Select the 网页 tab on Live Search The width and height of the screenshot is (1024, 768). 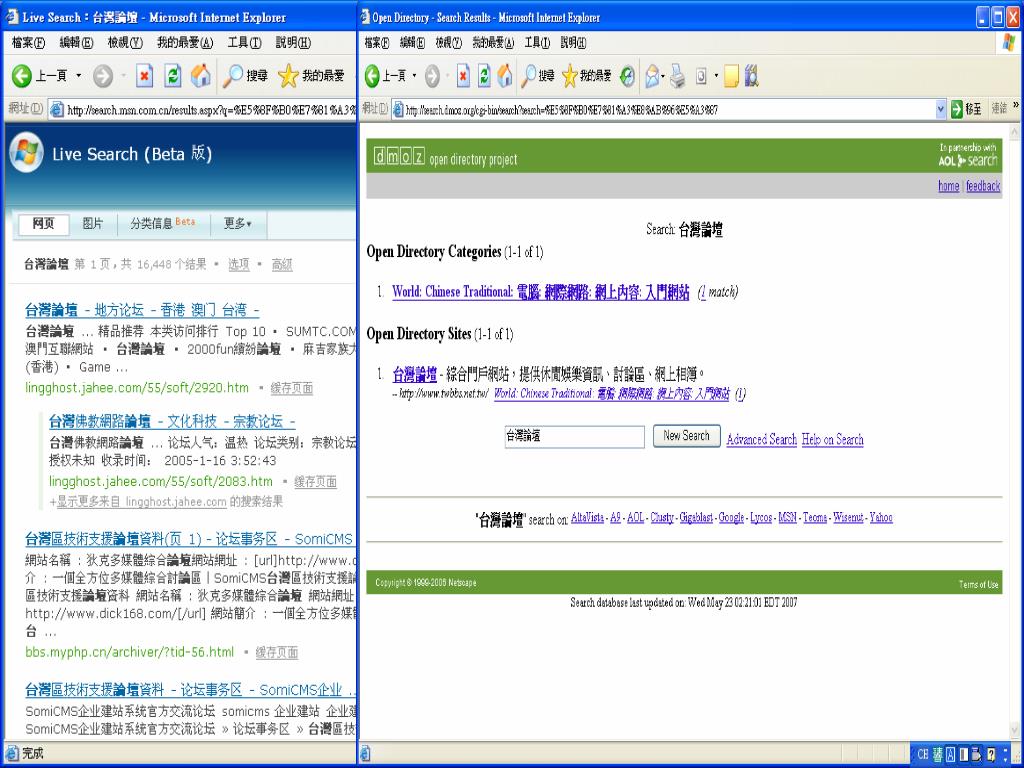tap(43, 224)
